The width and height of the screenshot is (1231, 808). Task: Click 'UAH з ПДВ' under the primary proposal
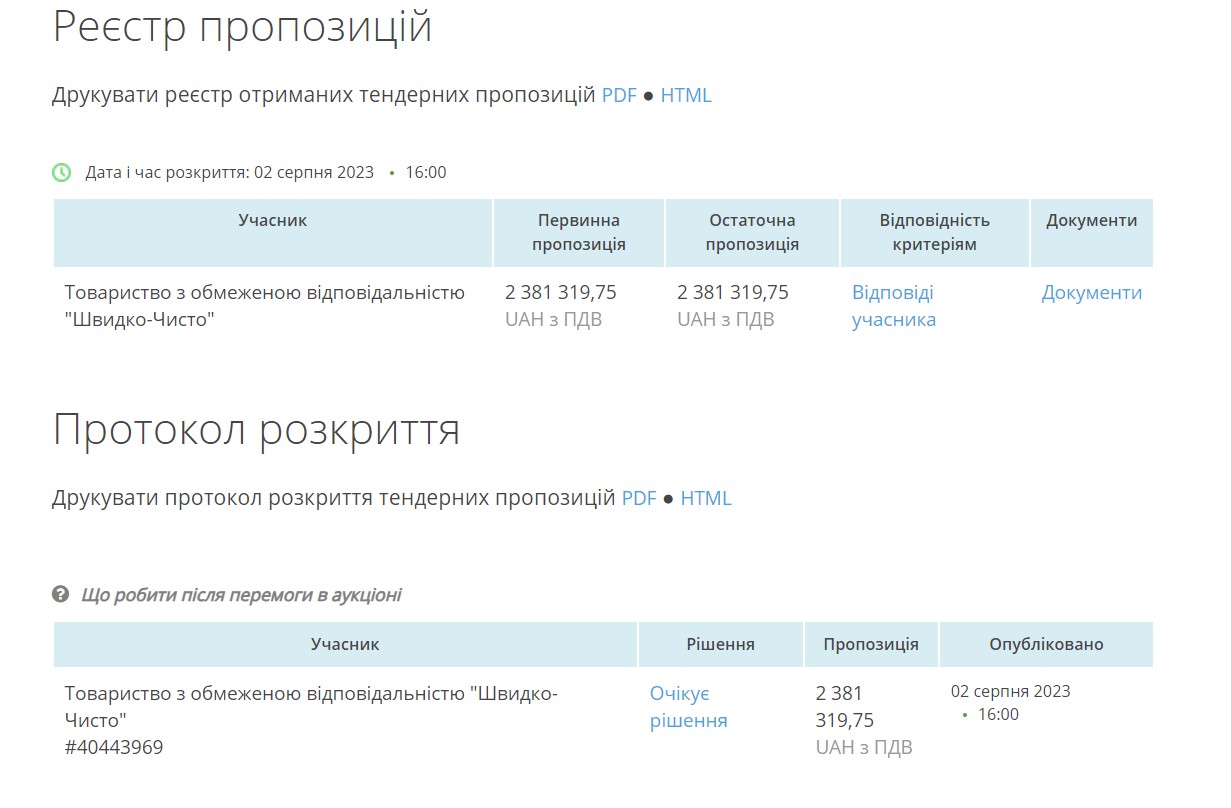point(554,320)
